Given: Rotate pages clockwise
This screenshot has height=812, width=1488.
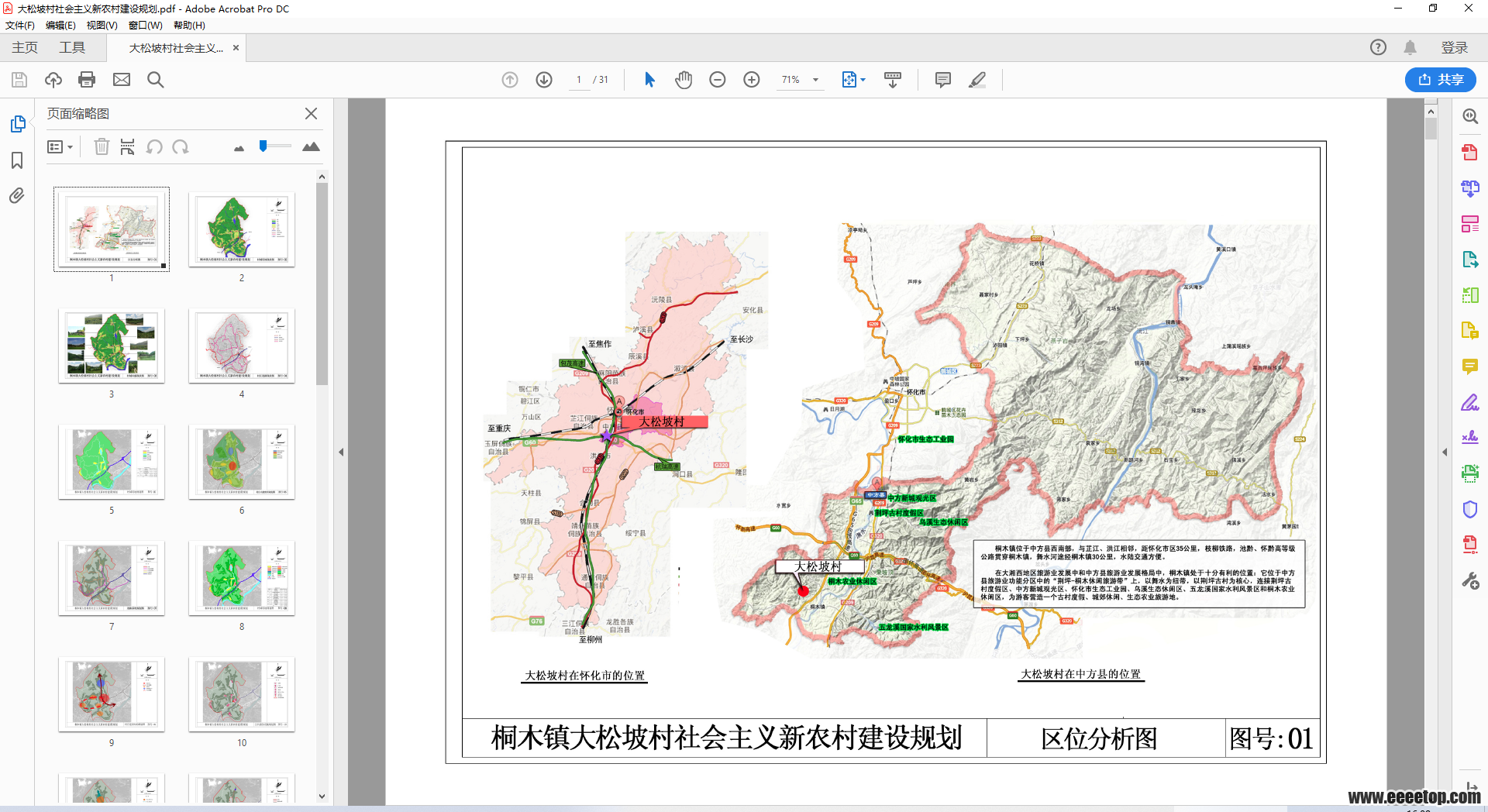Looking at the screenshot, I should [x=181, y=146].
